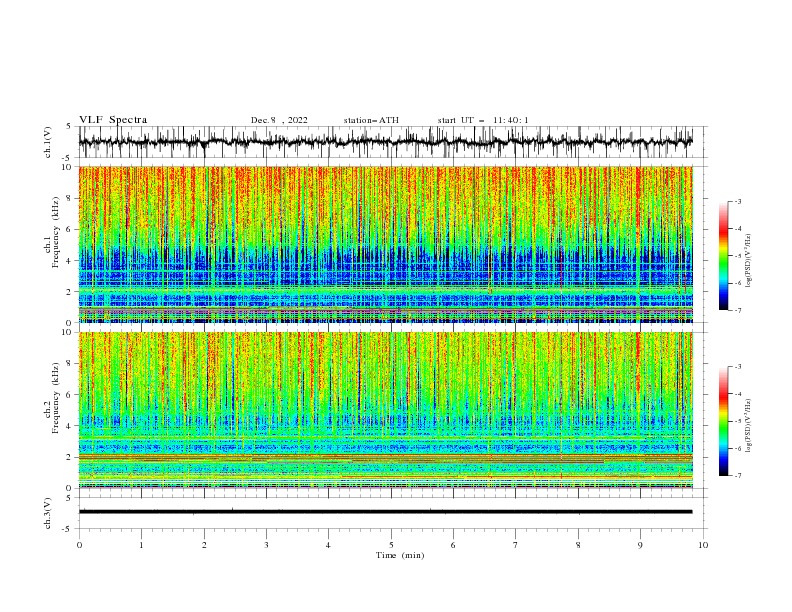Click the ch.1 PSD color bar
The image size is (792, 612).
point(723,256)
